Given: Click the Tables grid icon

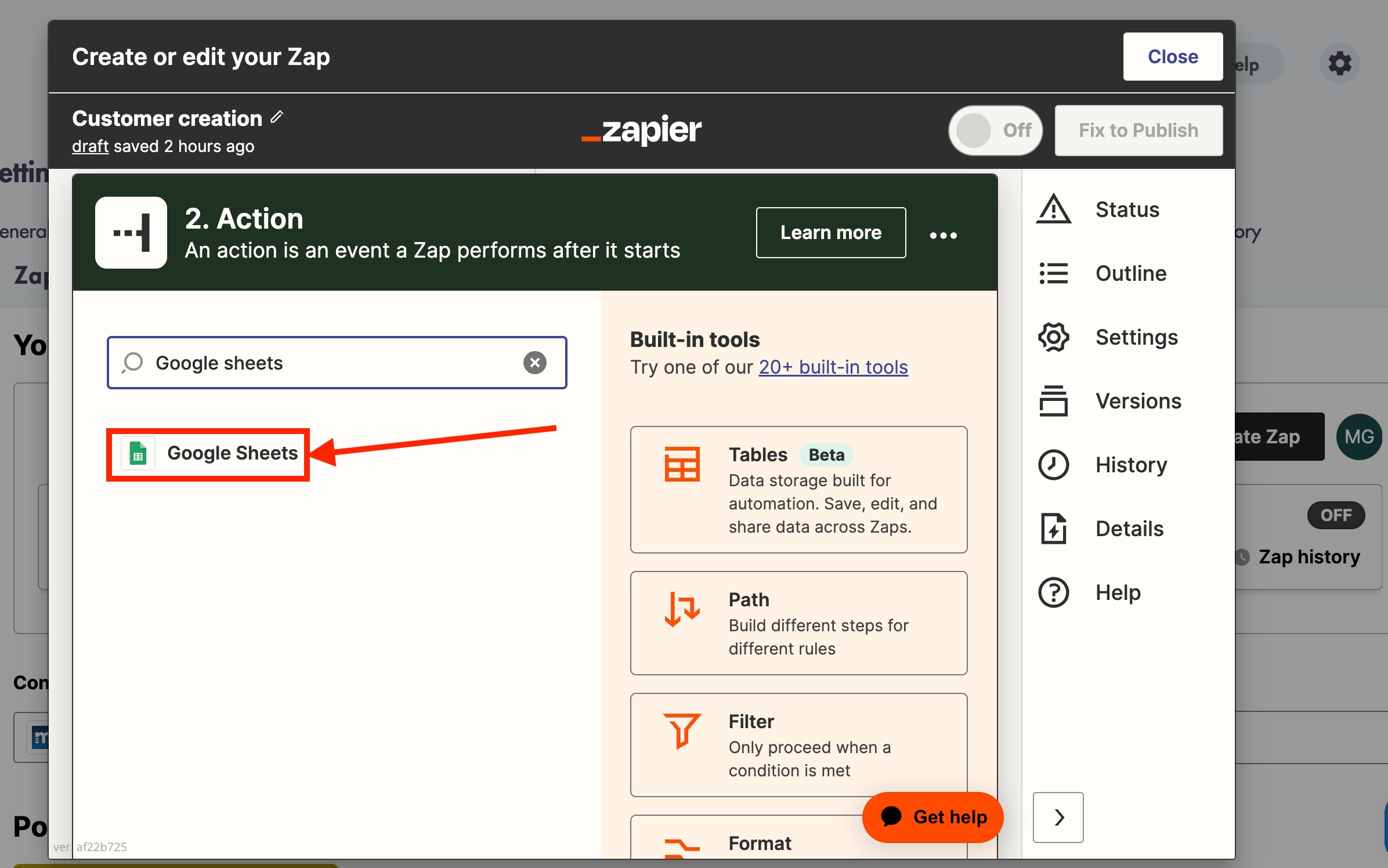Looking at the screenshot, I should [682, 464].
